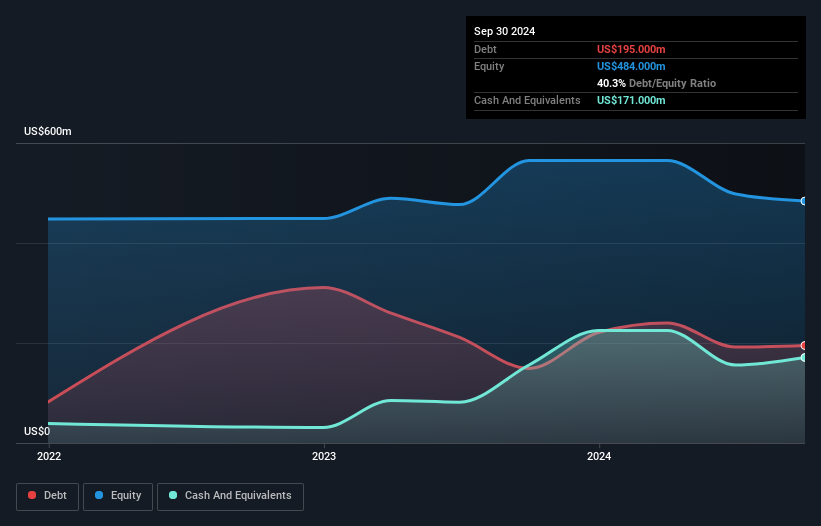The image size is (821, 526).
Task: Click the blue Equity legend dot
Action: pyautogui.click(x=99, y=495)
